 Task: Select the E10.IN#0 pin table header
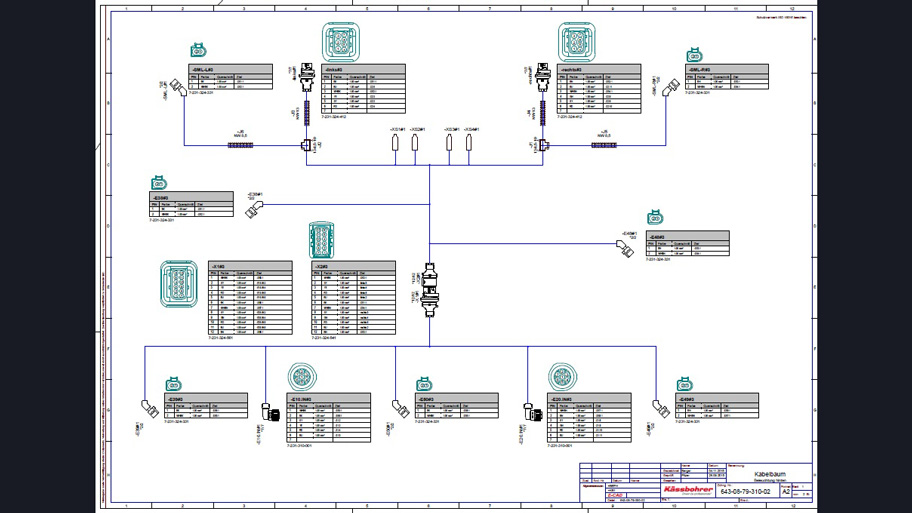pyautogui.click(x=329, y=398)
